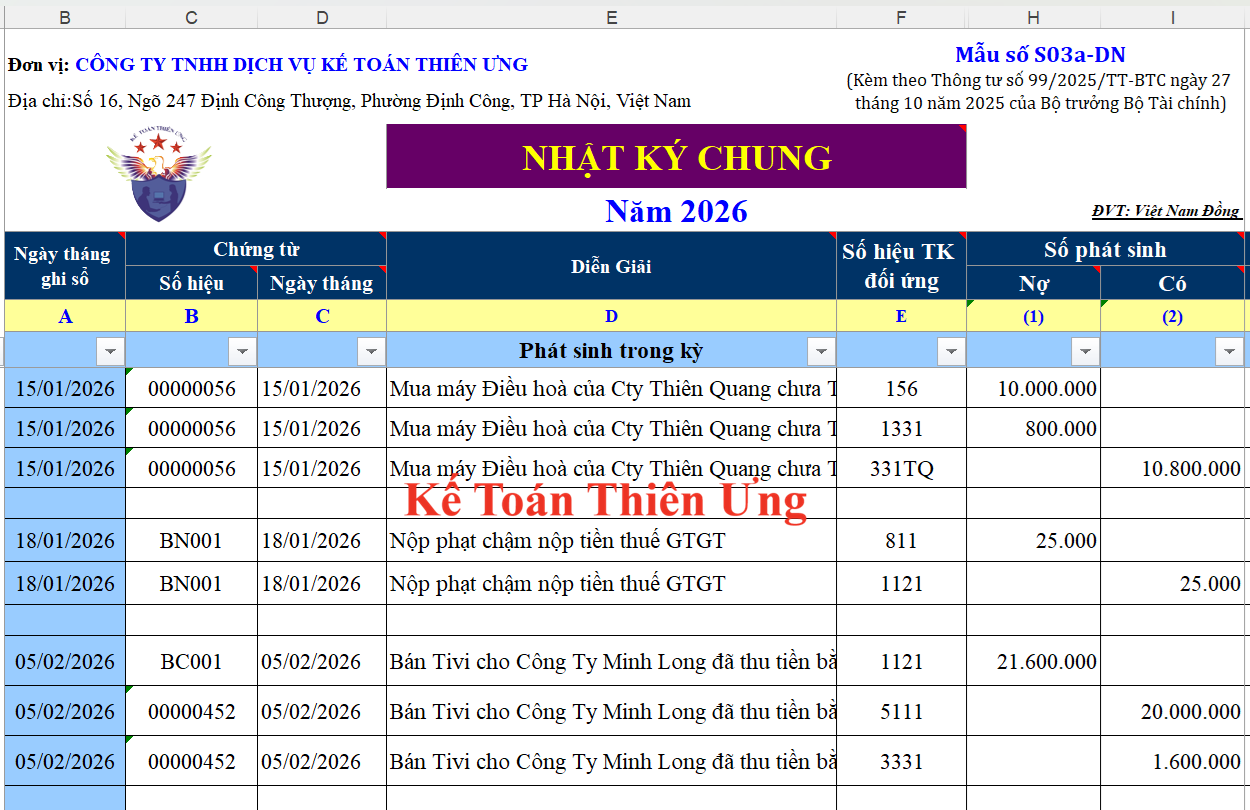This screenshot has height=810, width=1250.
Task: Click the NHẬT KÝ CHUNG purple title banner
Action: [676, 157]
